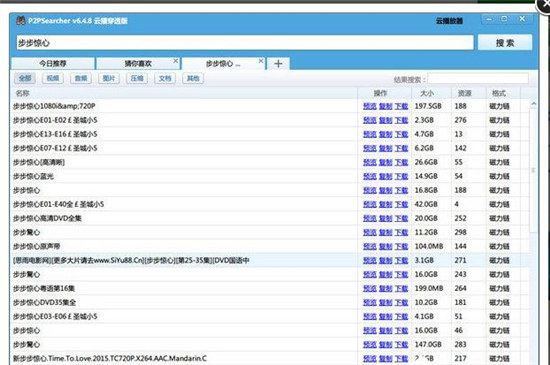Copy the 步步惊心E07-E12 row link via 复制
The height and width of the screenshot is (365, 550).
(x=385, y=148)
